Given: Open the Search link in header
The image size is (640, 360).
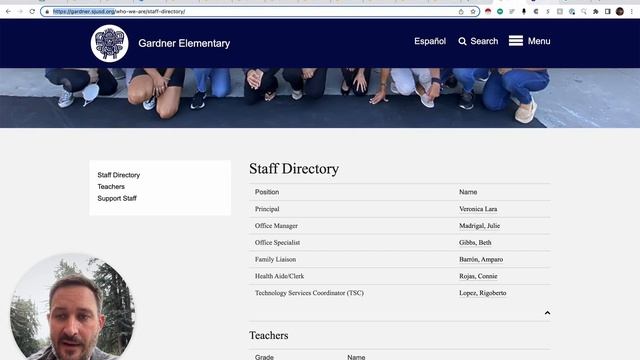Looking at the screenshot, I should (484, 41).
